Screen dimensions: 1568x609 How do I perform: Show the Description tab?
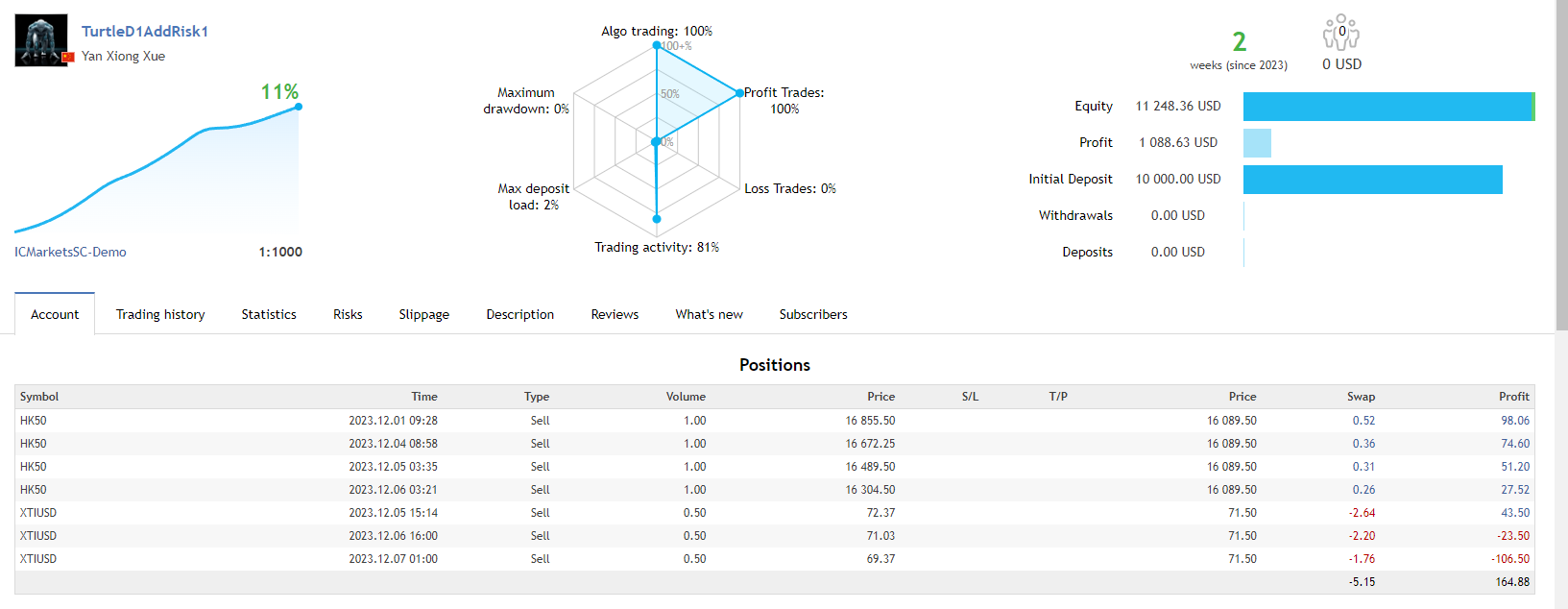tap(519, 314)
